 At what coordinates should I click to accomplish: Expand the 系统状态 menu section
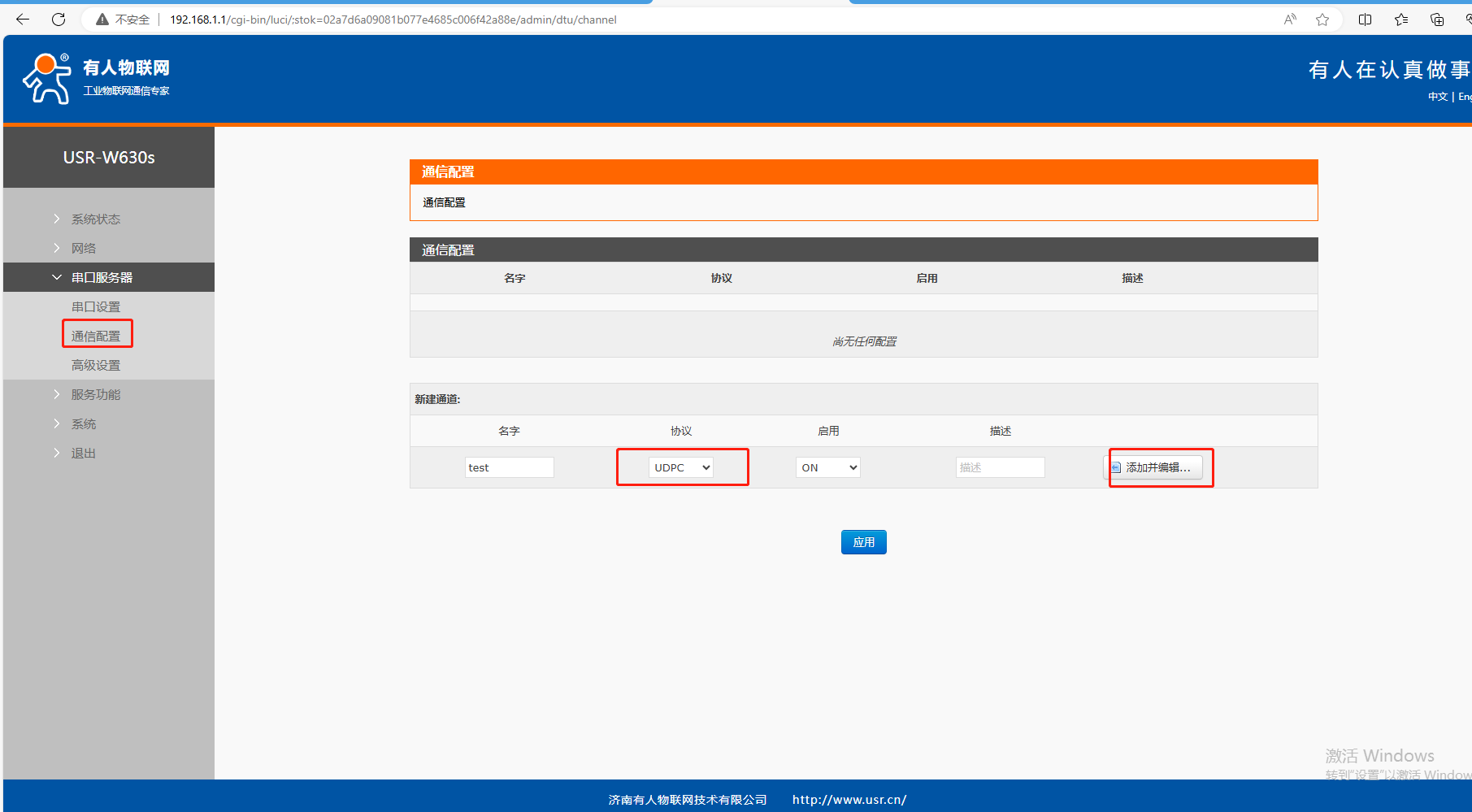(95, 219)
